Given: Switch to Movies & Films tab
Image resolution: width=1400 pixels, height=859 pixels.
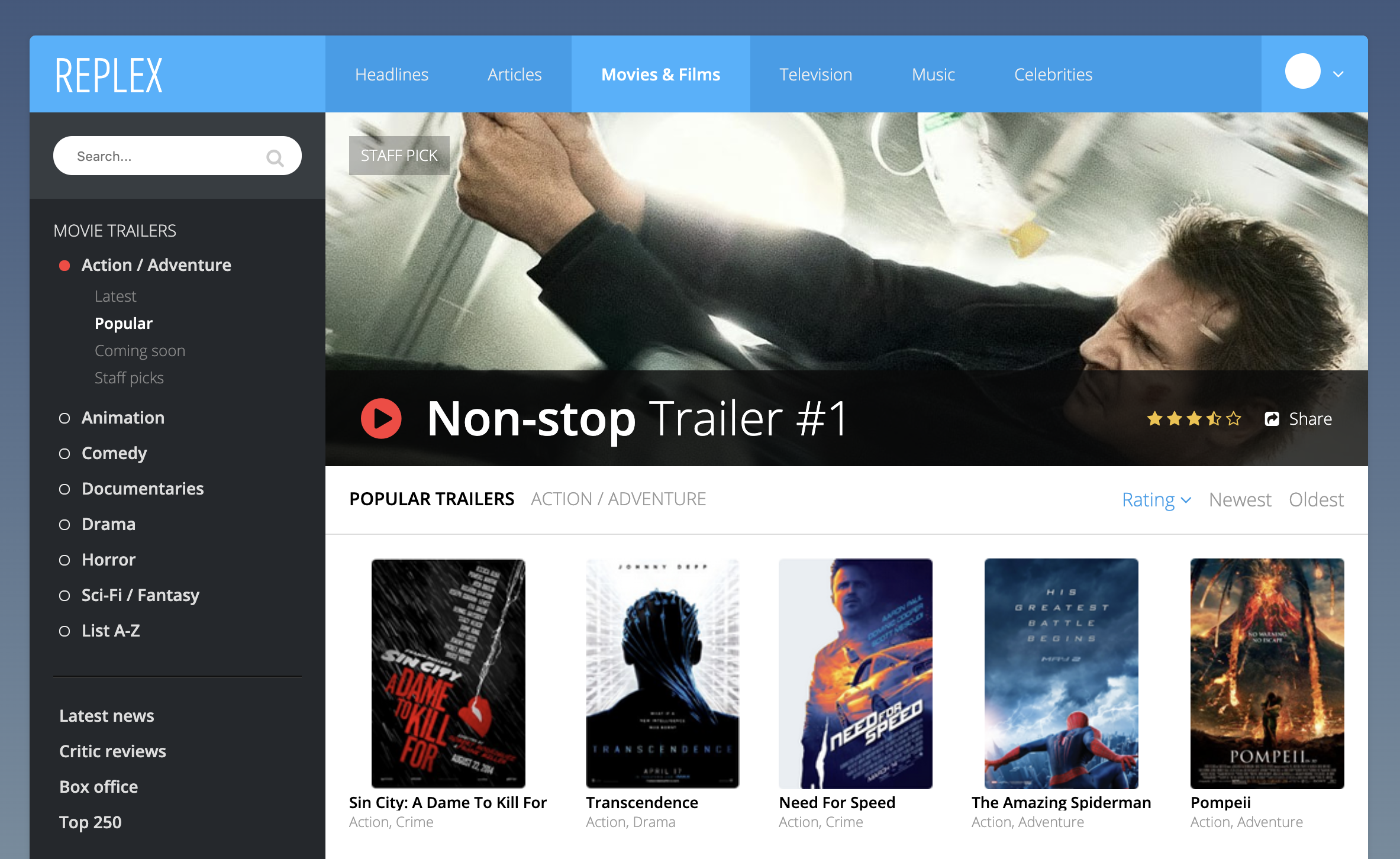Looking at the screenshot, I should pyautogui.click(x=660, y=75).
